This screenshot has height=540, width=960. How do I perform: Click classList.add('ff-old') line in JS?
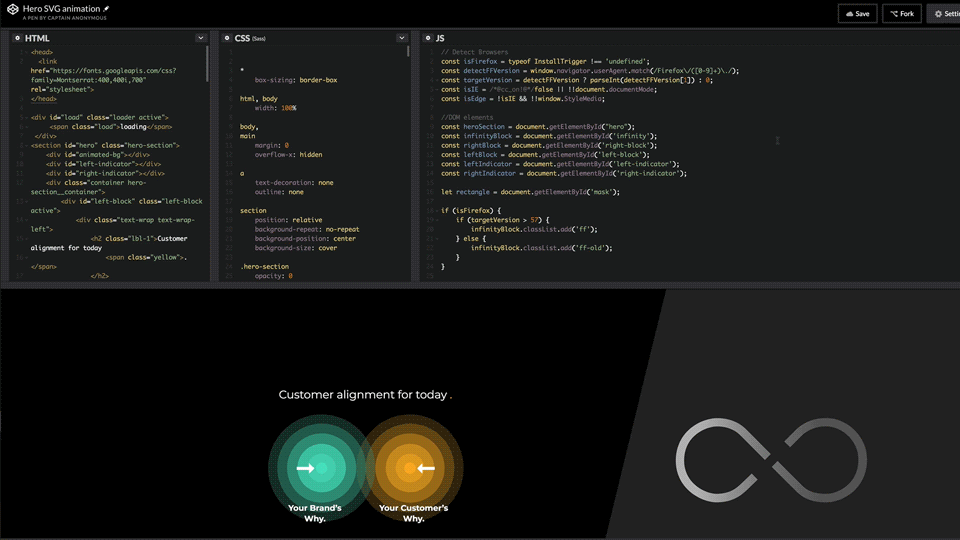click(x=541, y=248)
